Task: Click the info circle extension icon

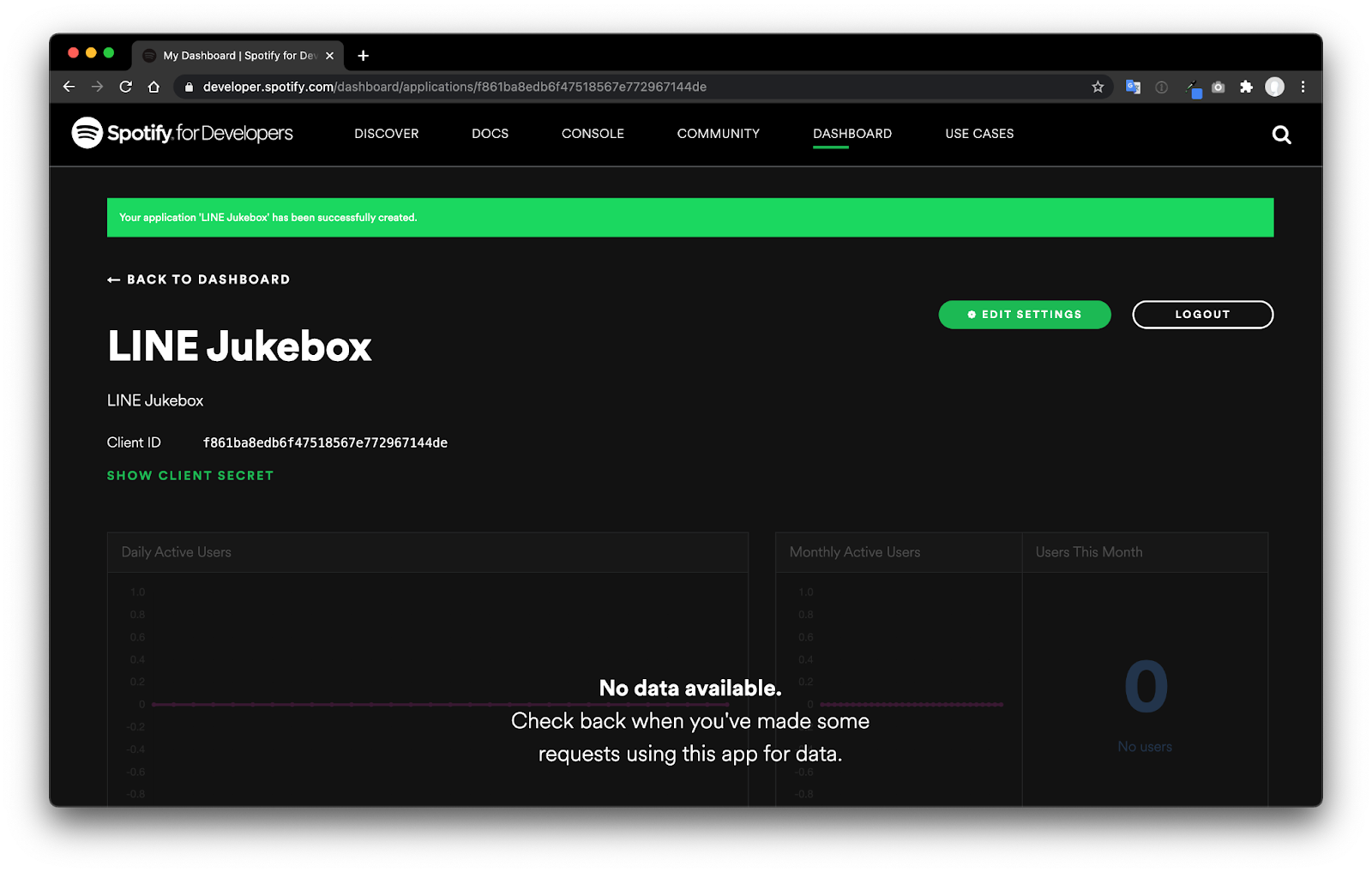Action: tap(1161, 87)
